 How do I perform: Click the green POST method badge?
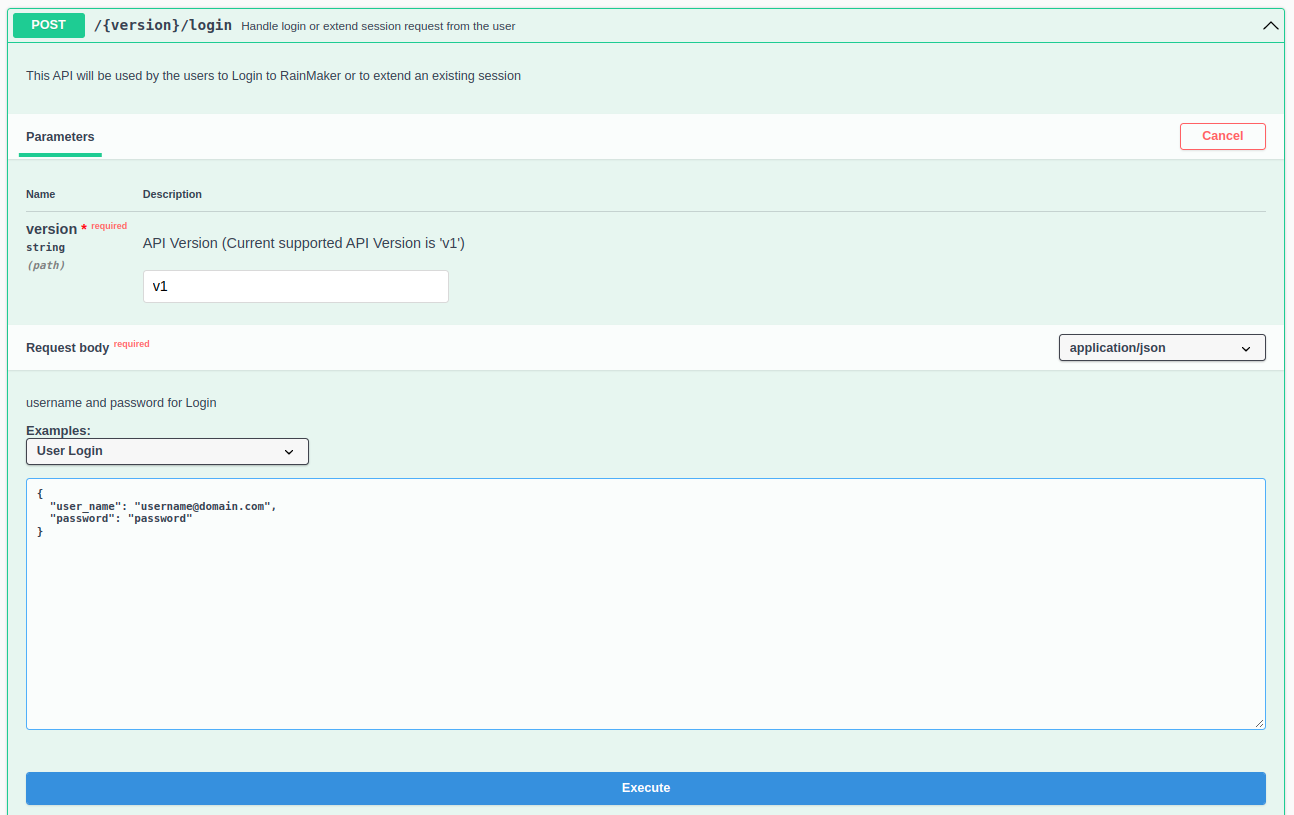pos(48,25)
